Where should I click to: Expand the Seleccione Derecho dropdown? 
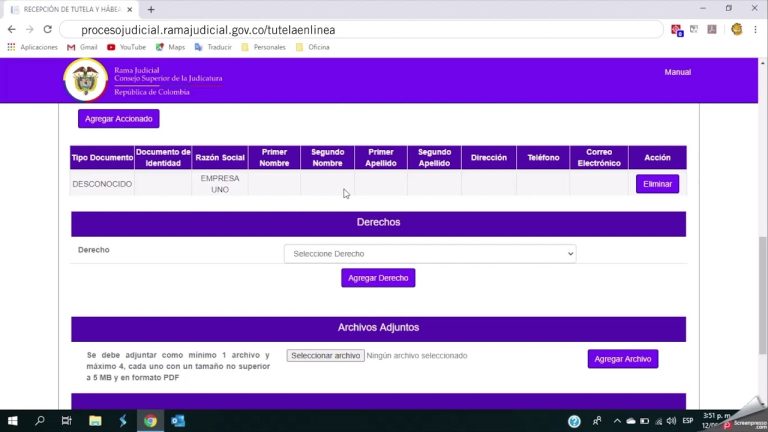click(x=430, y=254)
